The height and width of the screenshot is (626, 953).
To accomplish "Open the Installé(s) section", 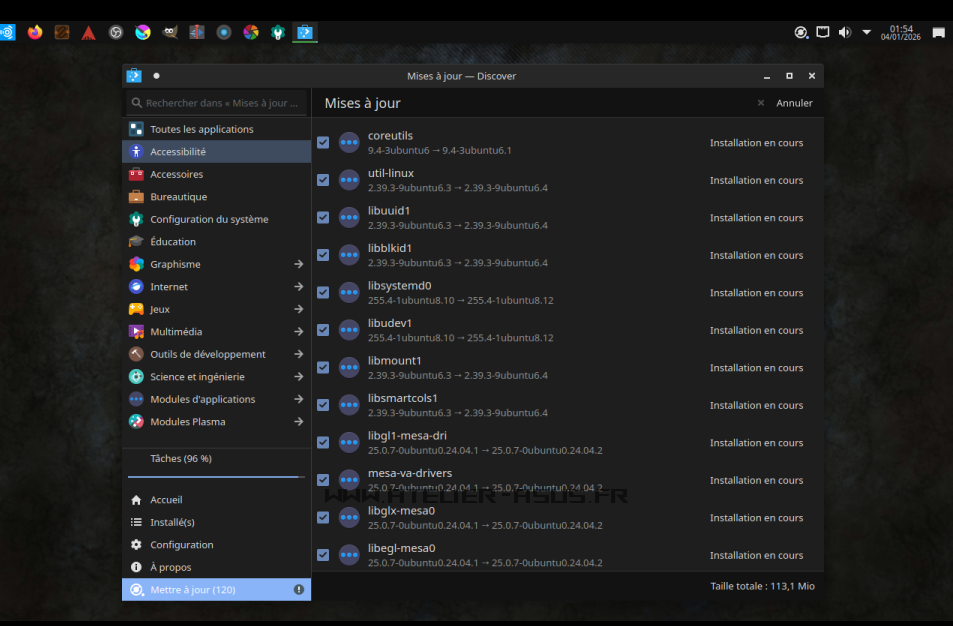I will [172, 522].
